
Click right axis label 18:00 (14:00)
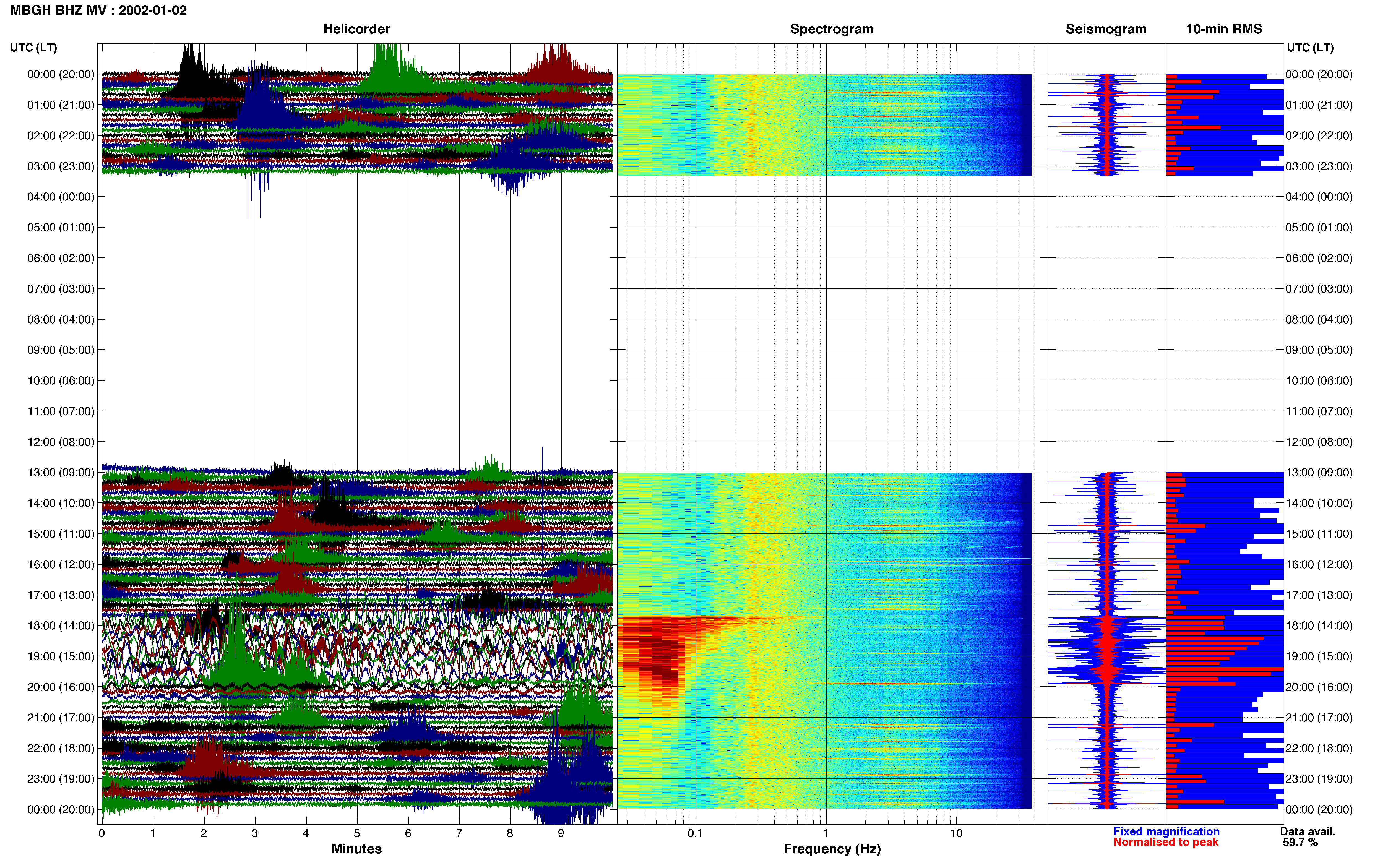pyautogui.click(x=1319, y=626)
